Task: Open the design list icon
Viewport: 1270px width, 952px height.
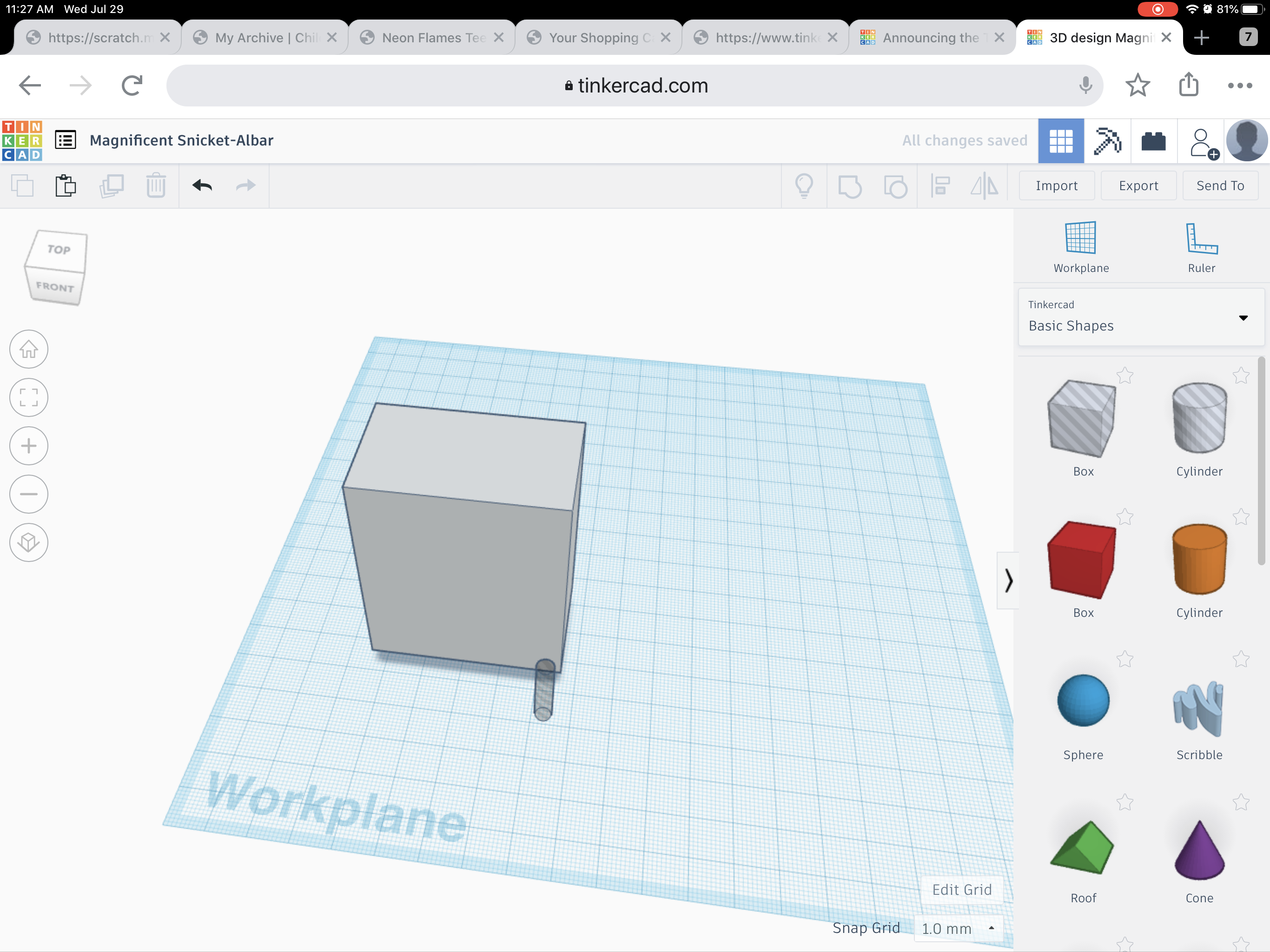Action: click(x=66, y=140)
